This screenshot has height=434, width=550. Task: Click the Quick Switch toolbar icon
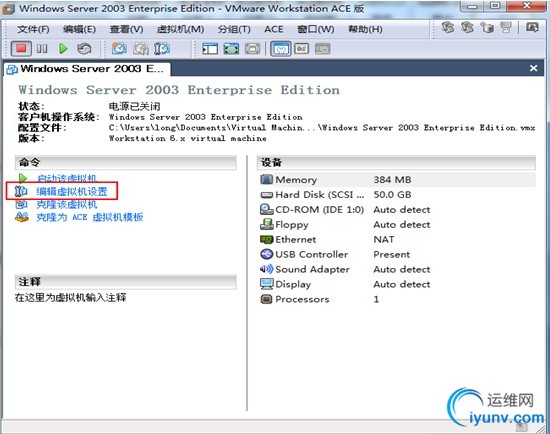pyautogui.click(x=253, y=49)
